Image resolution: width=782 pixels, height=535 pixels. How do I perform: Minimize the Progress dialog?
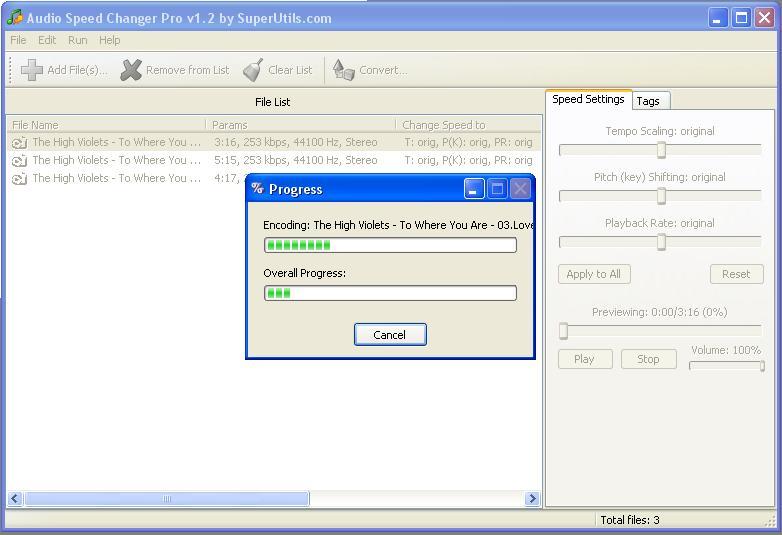point(474,189)
